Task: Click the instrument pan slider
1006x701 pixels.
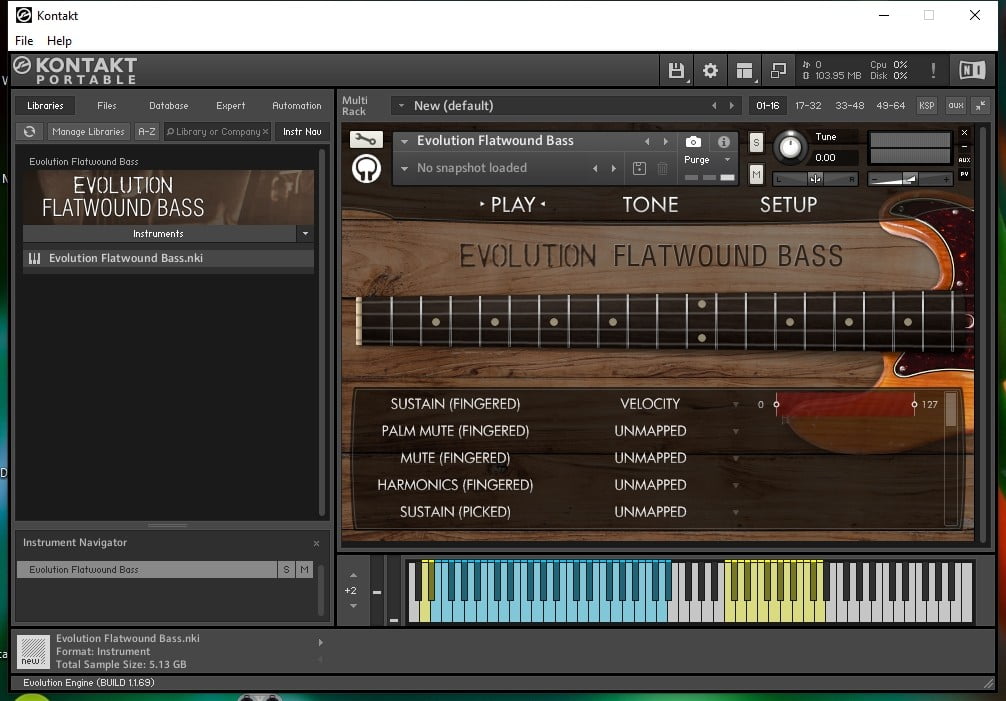Action: tap(815, 179)
